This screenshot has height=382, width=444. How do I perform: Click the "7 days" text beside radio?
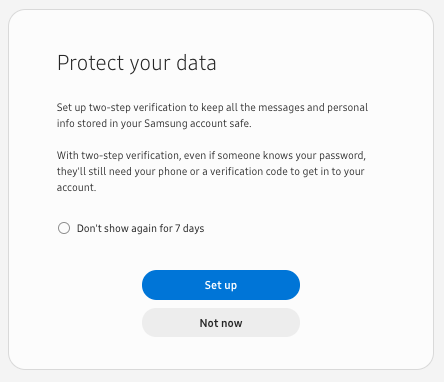coord(190,228)
